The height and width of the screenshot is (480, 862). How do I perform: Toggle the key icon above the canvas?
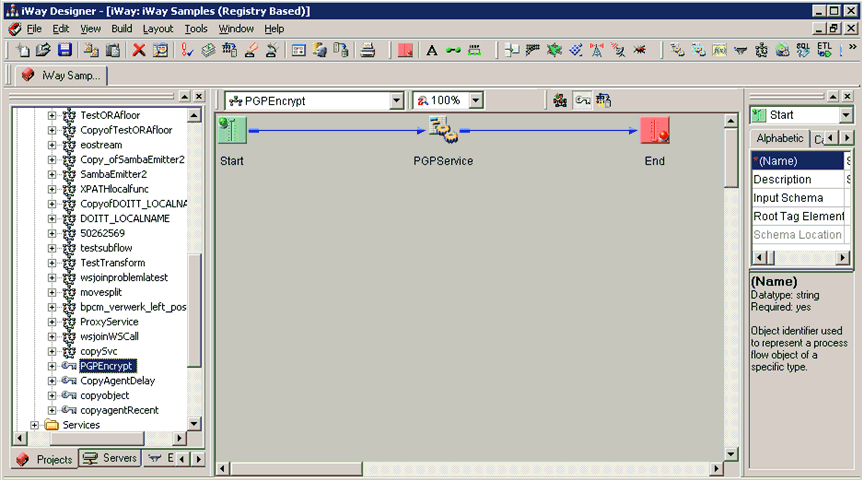point(582,101)
